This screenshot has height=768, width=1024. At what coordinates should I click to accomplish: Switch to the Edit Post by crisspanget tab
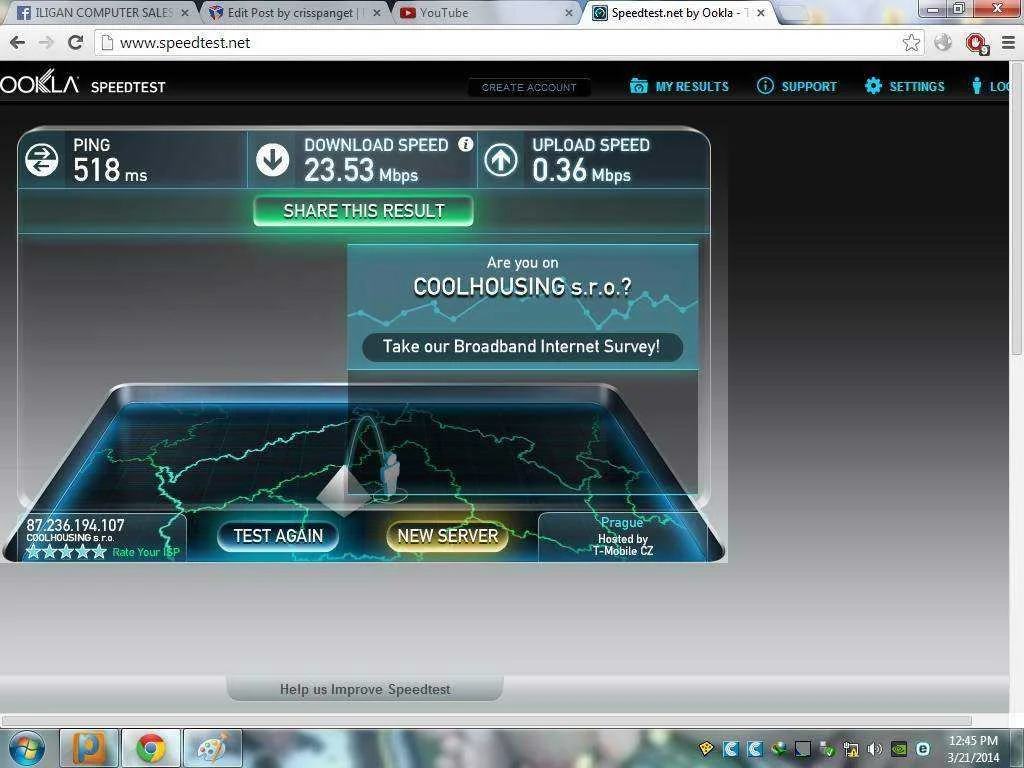(x=294, y=13)
